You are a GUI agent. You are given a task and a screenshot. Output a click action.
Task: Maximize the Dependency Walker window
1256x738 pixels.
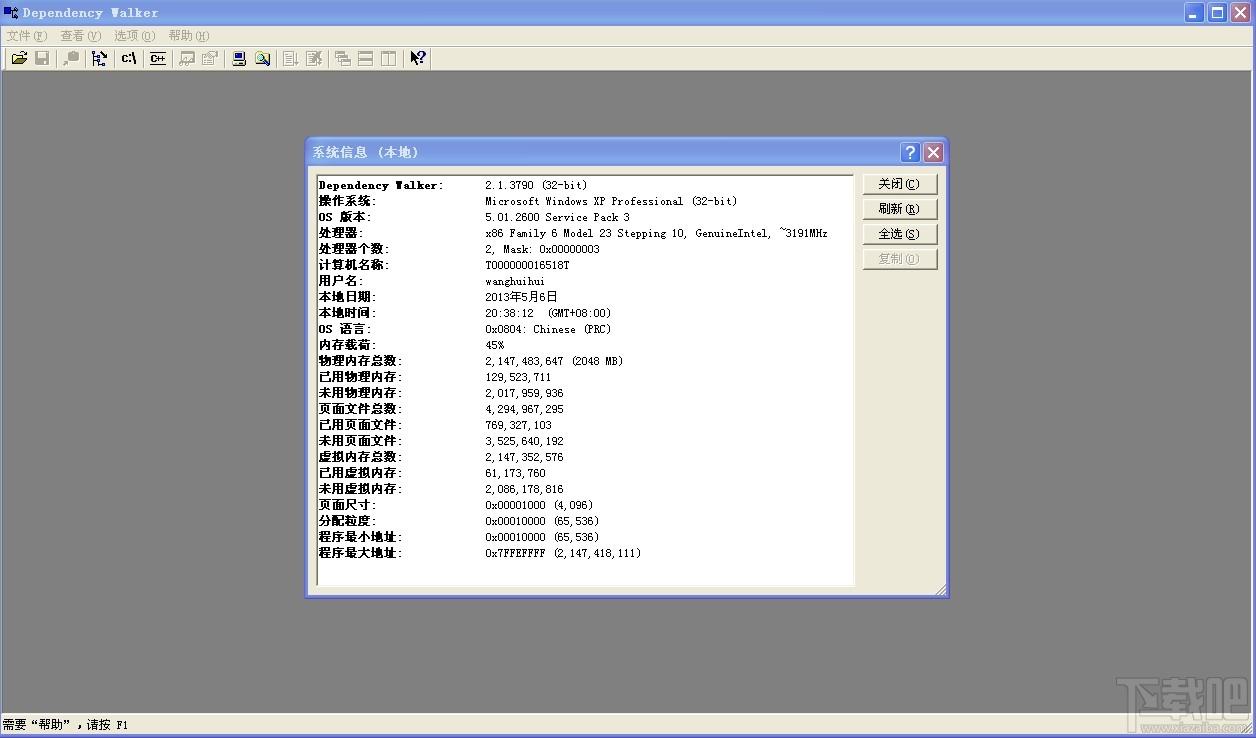pos(1218,12)
